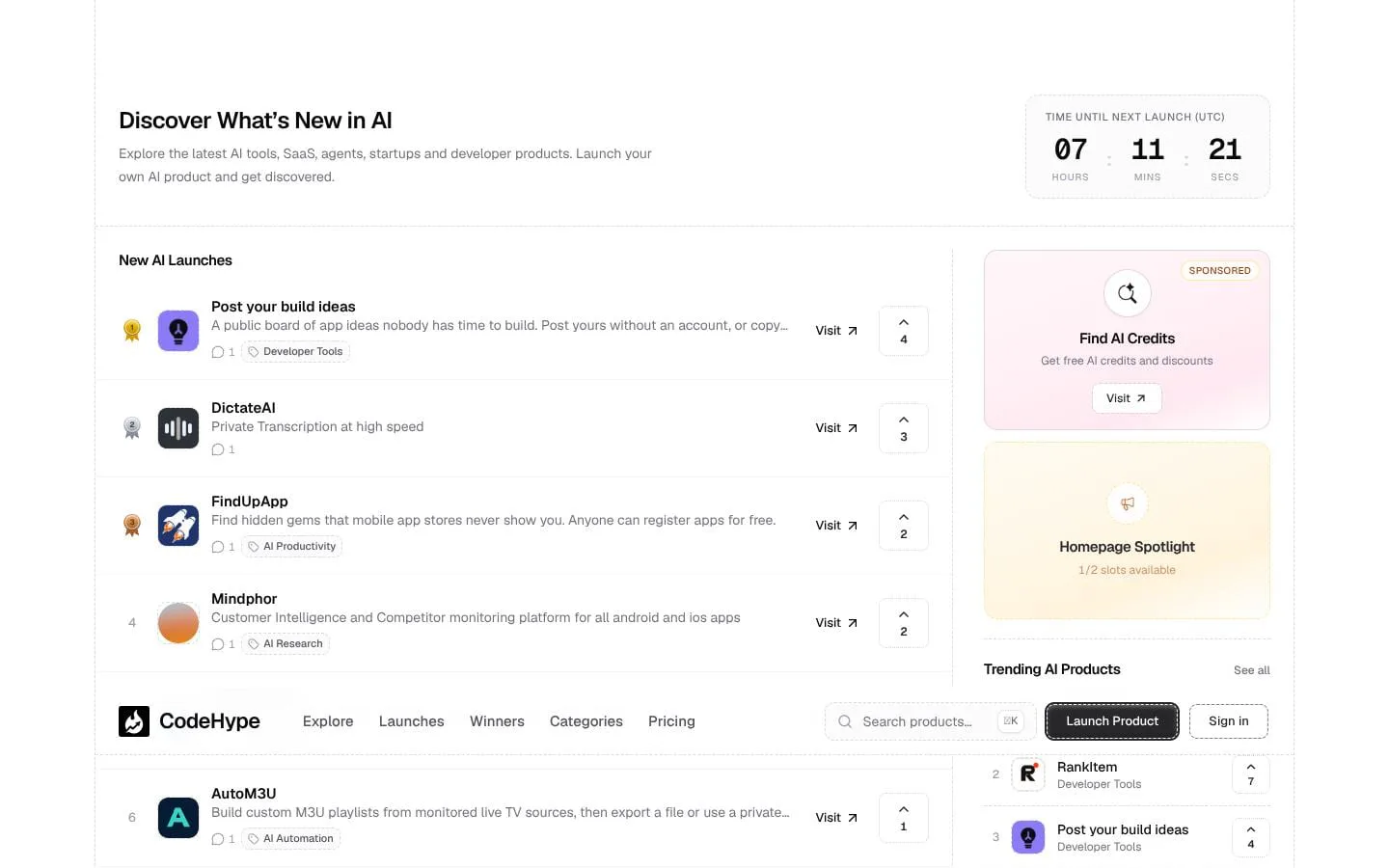Screen dimensions: 1389x868
Task: Click the search magnifier icon in search bar
Action: [x=845, y=721]
